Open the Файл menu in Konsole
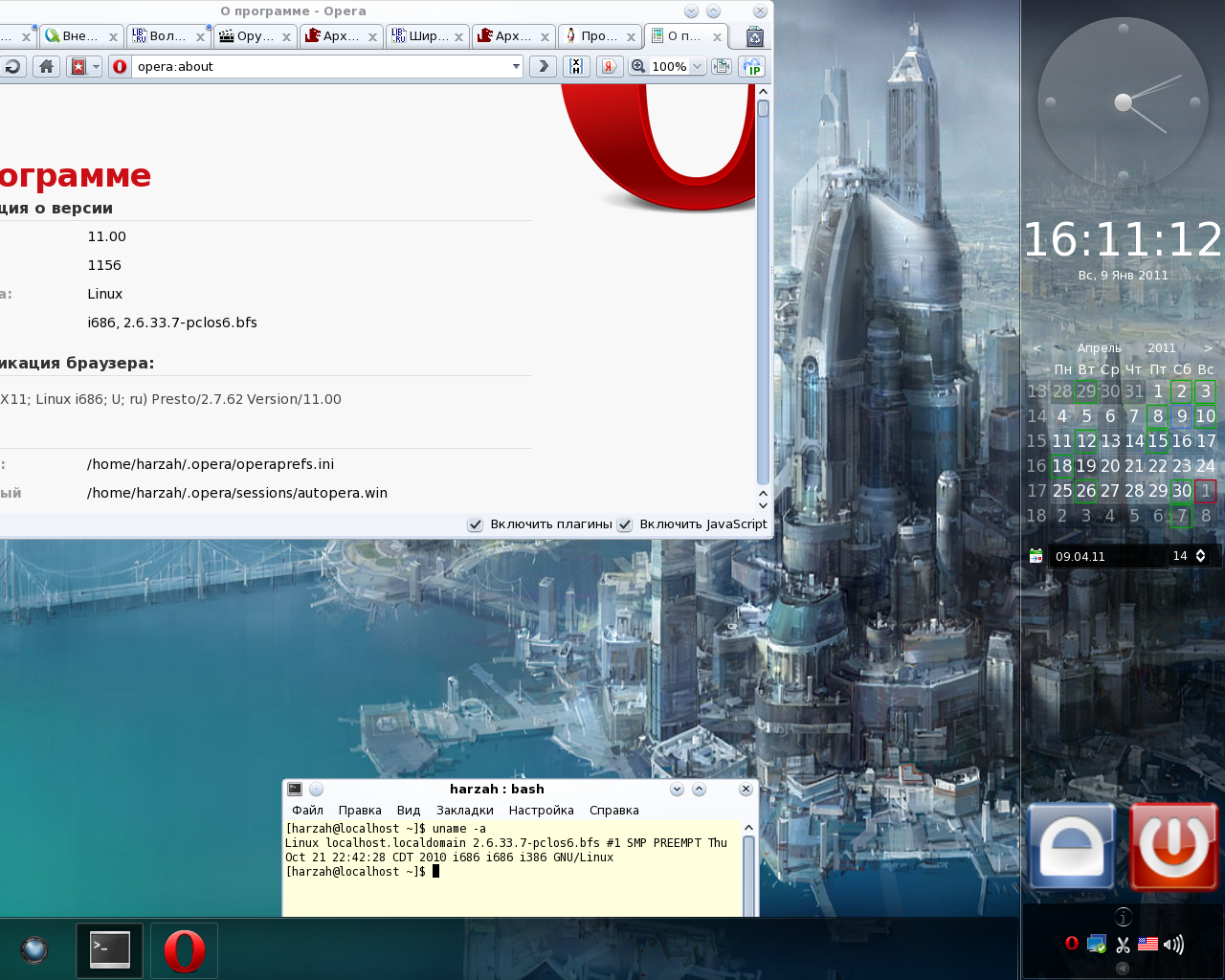 point(307,811)
